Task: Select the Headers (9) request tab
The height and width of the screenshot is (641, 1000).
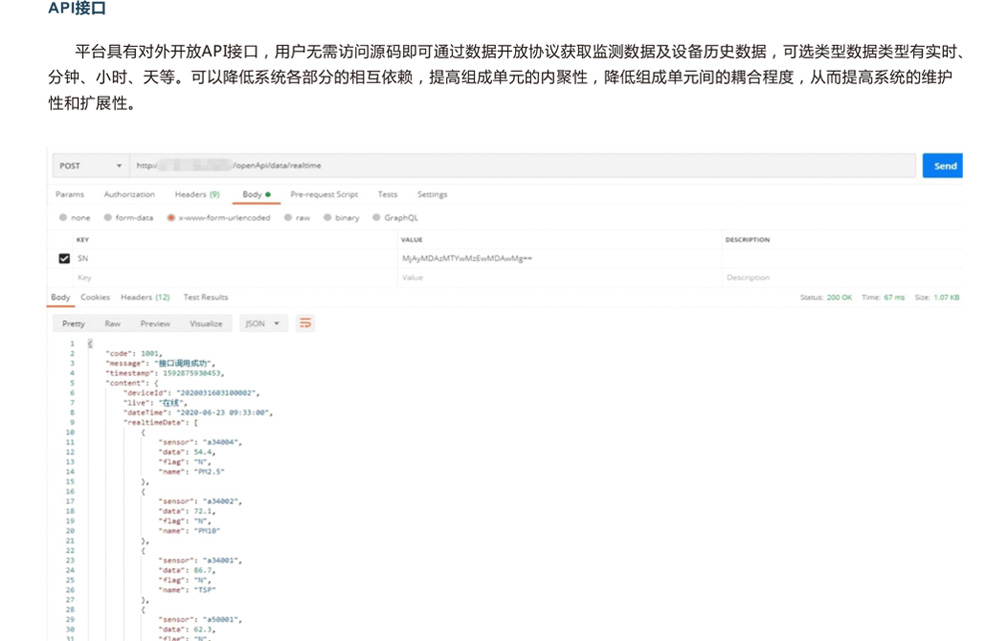Action: click(x=197, y=194)
